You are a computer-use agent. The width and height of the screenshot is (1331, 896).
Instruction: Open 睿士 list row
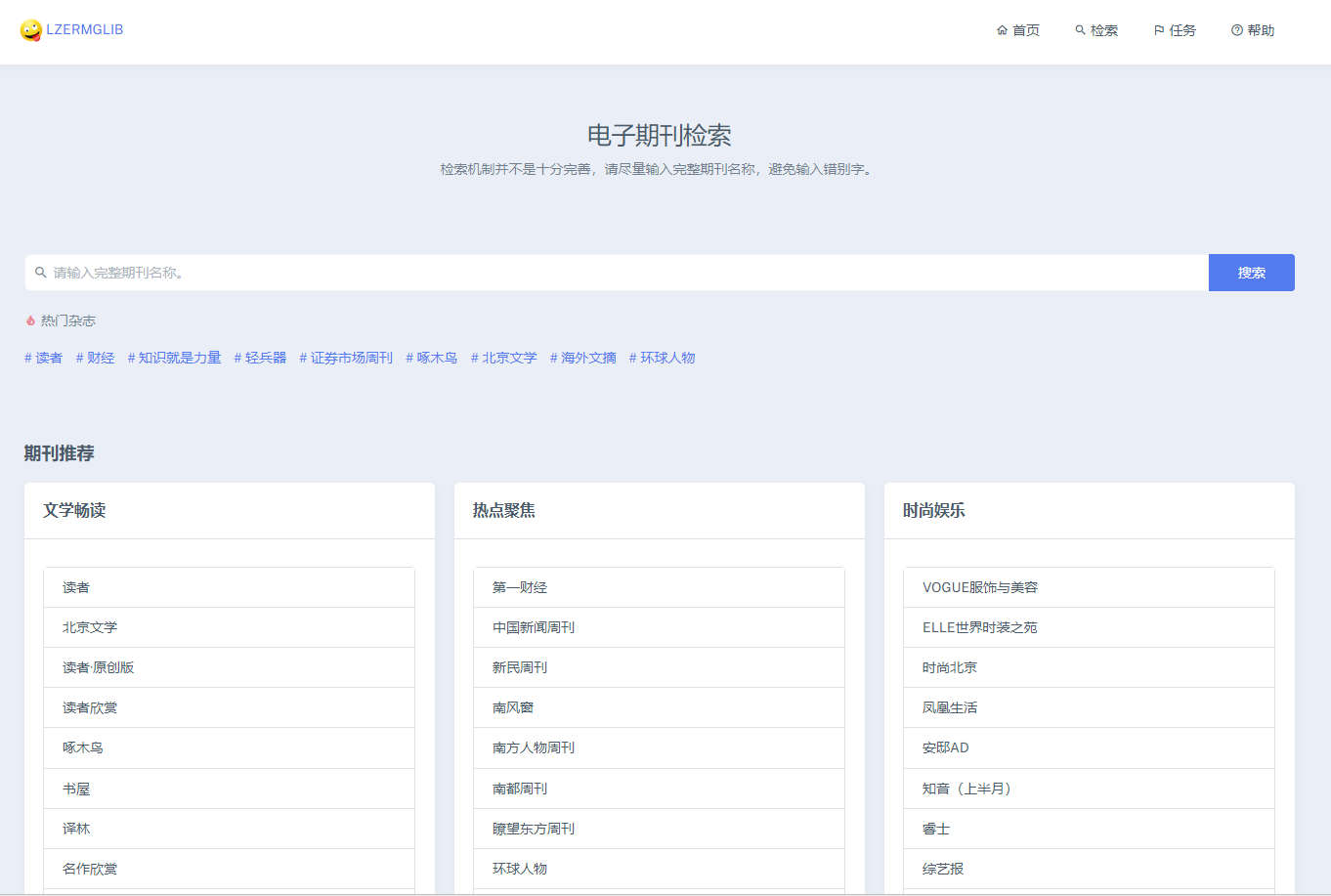click(1090, 829)
